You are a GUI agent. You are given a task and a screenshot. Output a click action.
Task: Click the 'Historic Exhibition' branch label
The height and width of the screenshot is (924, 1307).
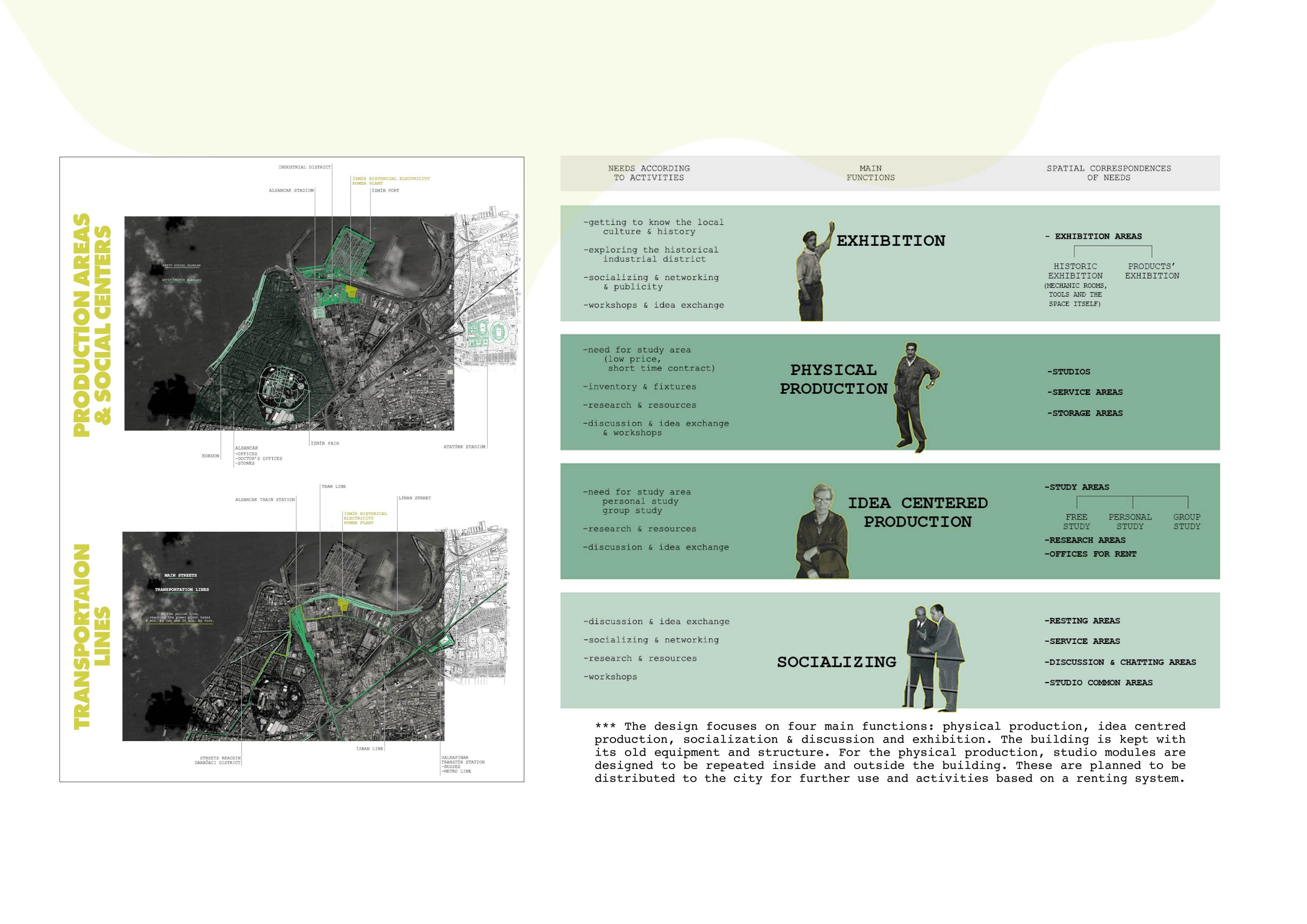(x=1075, y=271)
